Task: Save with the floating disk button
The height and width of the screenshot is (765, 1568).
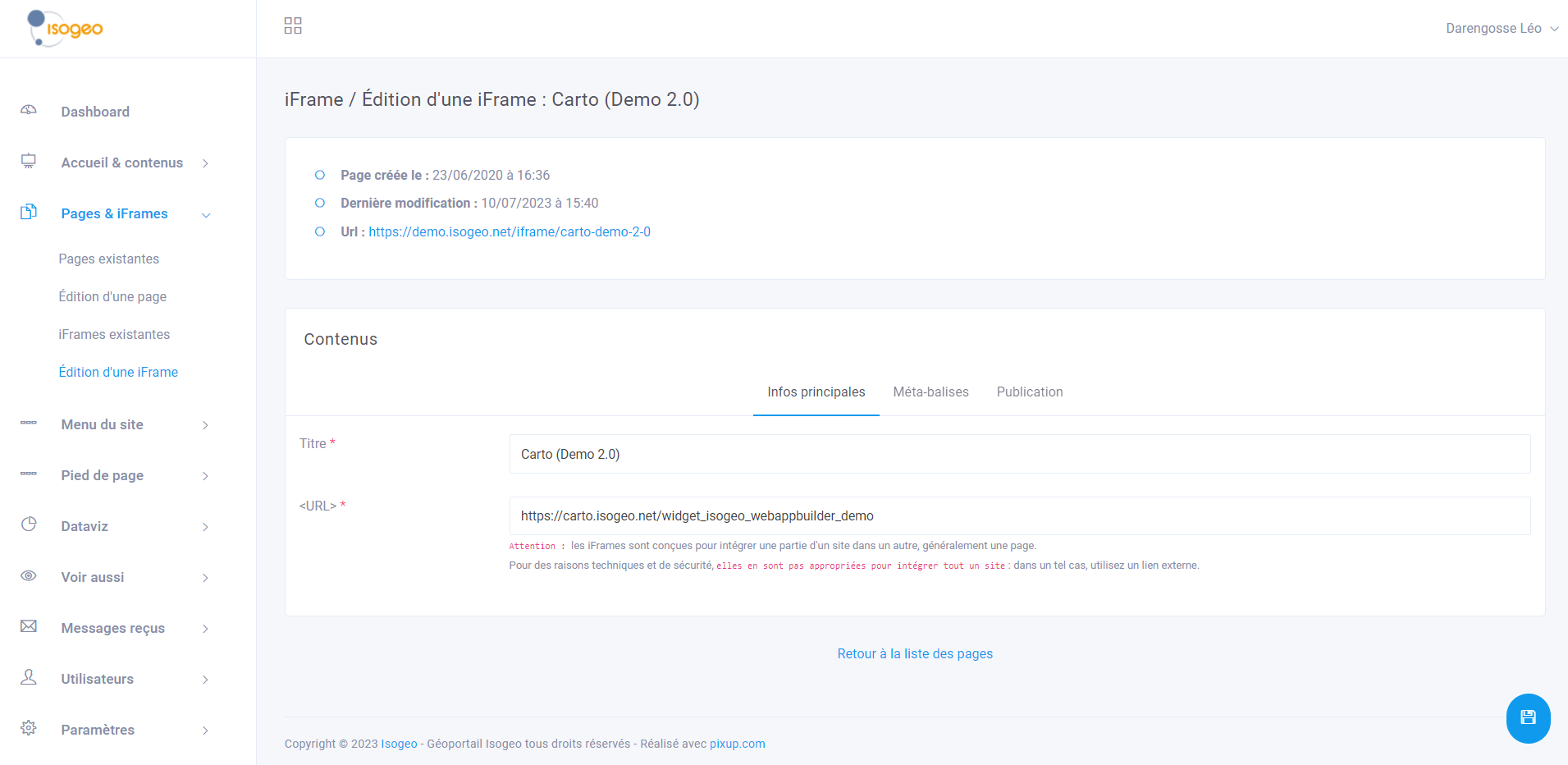Action: 1528,718
